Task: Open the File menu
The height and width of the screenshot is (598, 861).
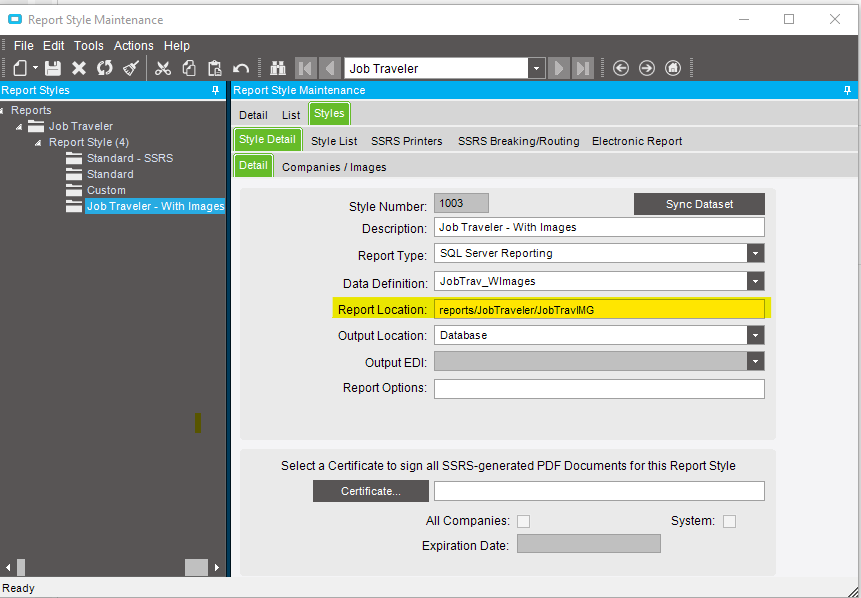Action: 24,46
